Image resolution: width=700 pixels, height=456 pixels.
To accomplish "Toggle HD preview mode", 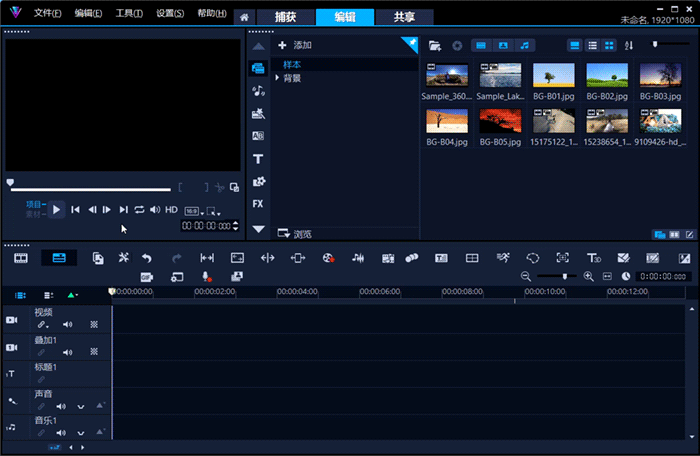I will click(x=171, y=209).
